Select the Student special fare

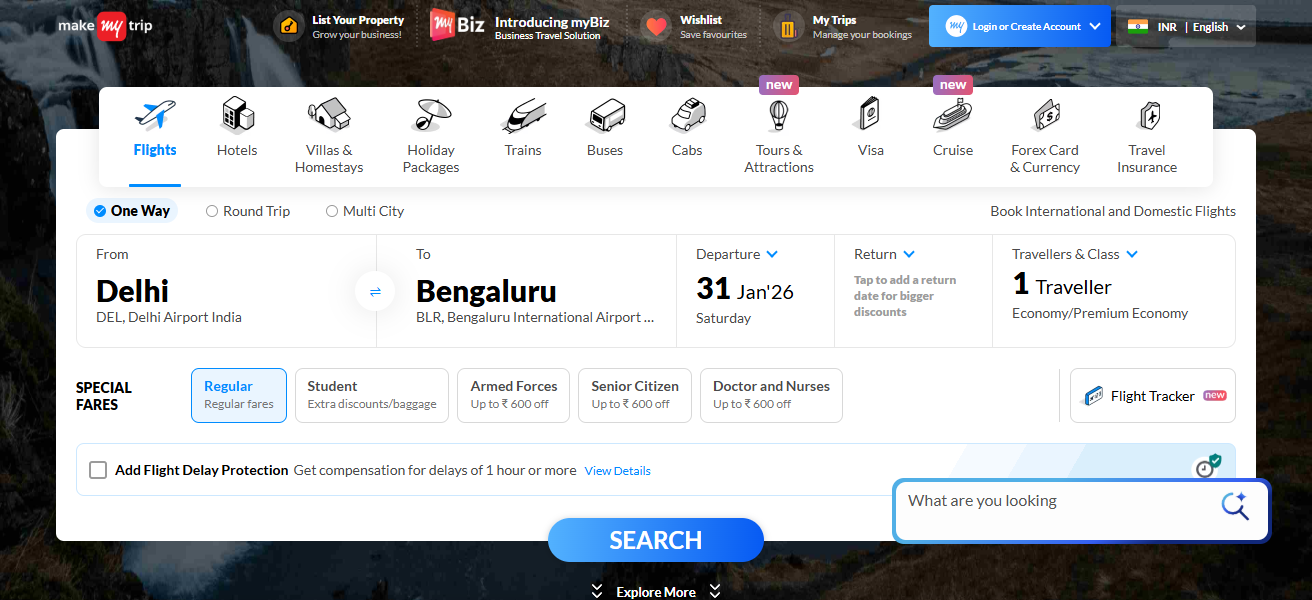371,395
